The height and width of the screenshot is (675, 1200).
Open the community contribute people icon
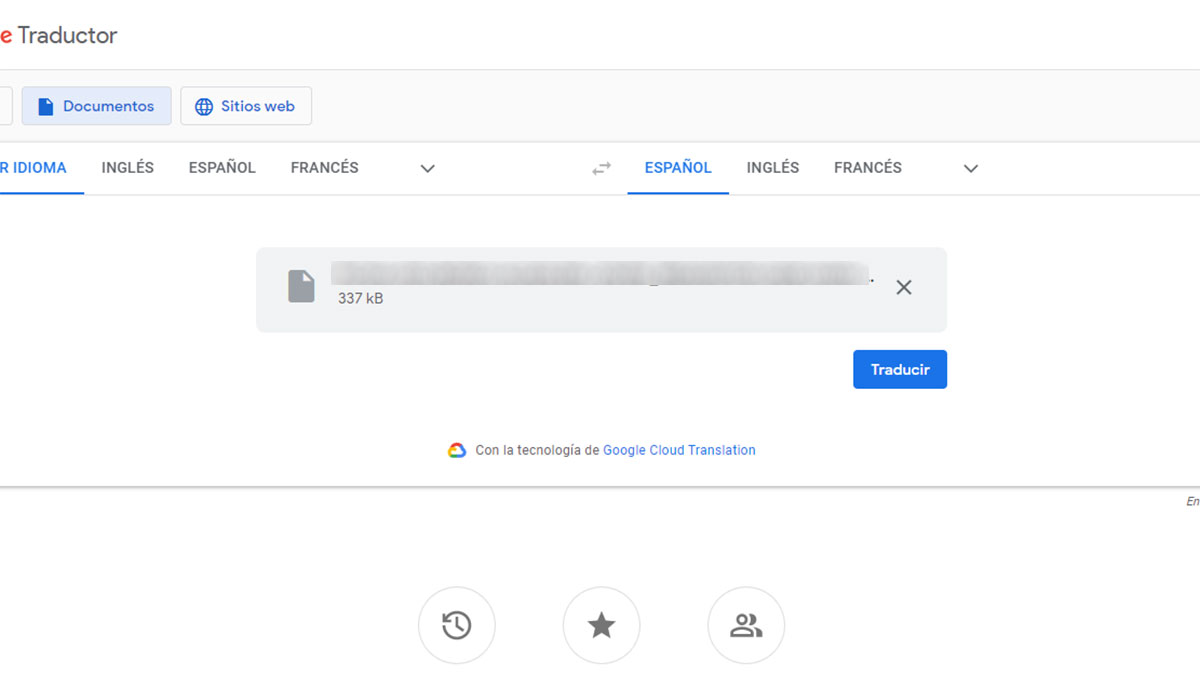746,626
